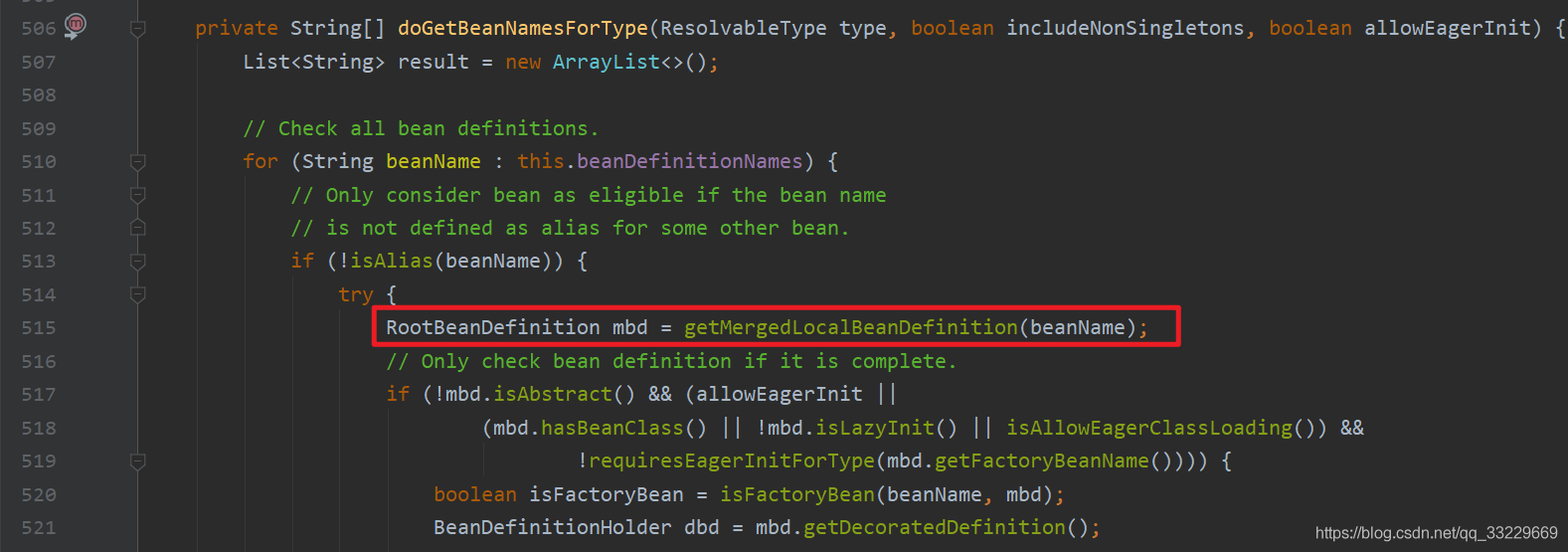
Task: Click the isAlias method call
Action: [x=392, y=261]
